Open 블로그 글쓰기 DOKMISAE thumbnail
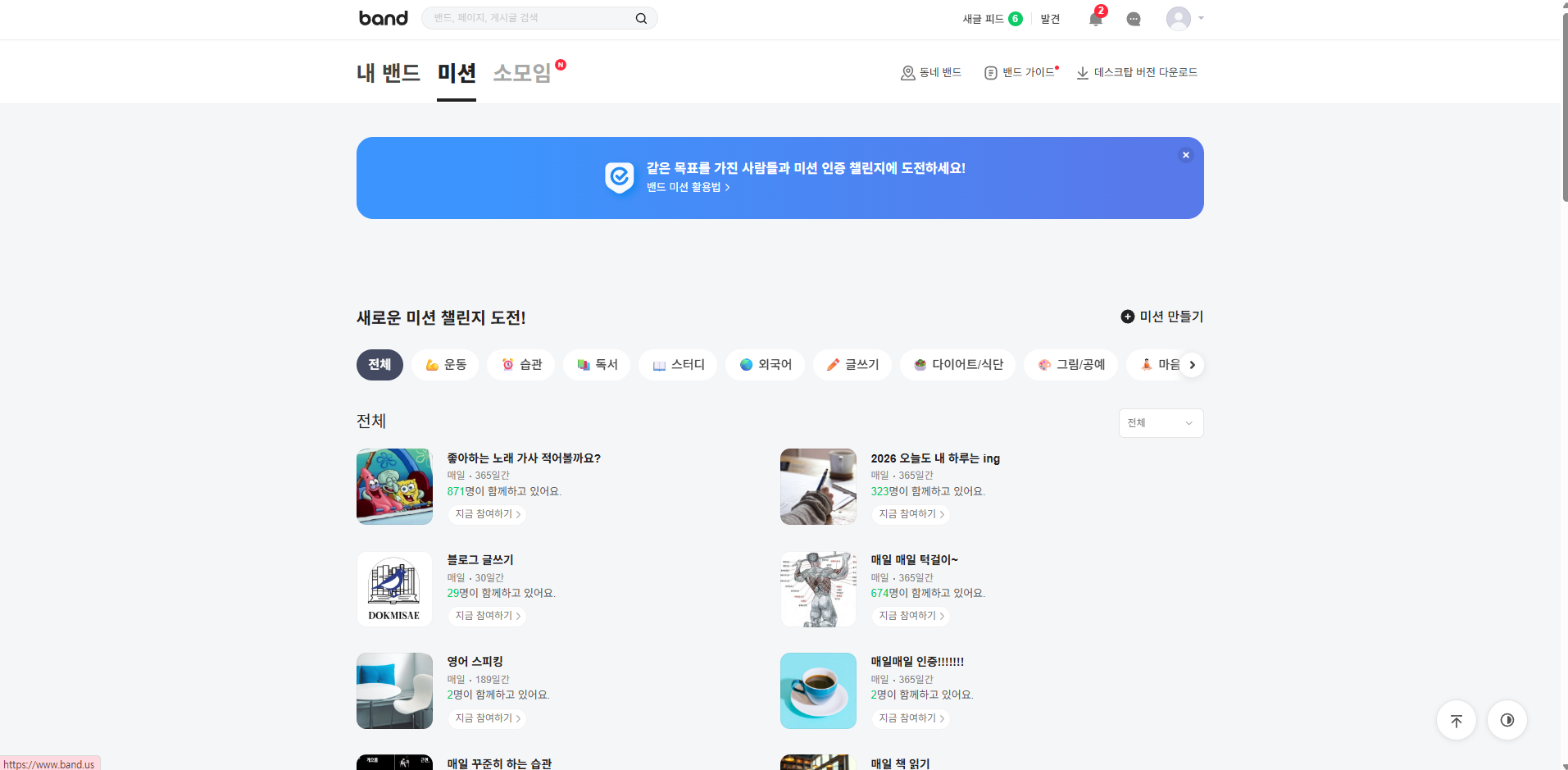Image resolution: width=1568 pixels, height=770 pixels. 394,589
